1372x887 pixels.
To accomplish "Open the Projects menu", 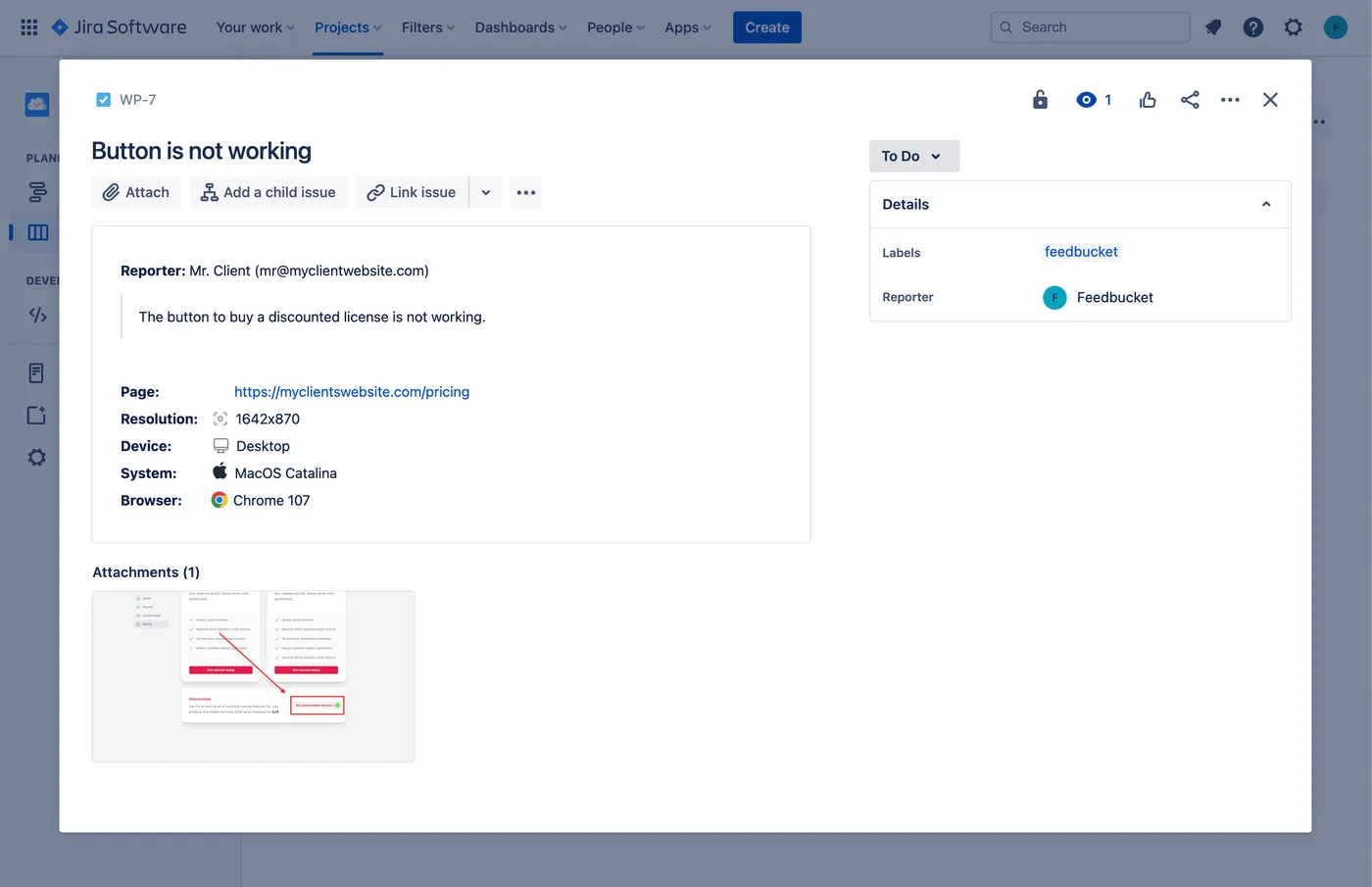I will click(347, 26).
